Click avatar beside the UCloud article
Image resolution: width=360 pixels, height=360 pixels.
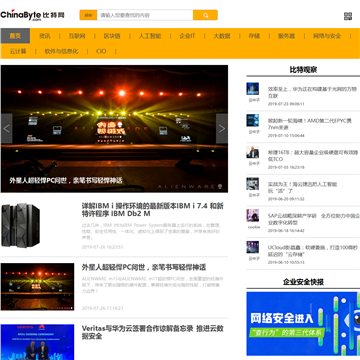(253, 247)
